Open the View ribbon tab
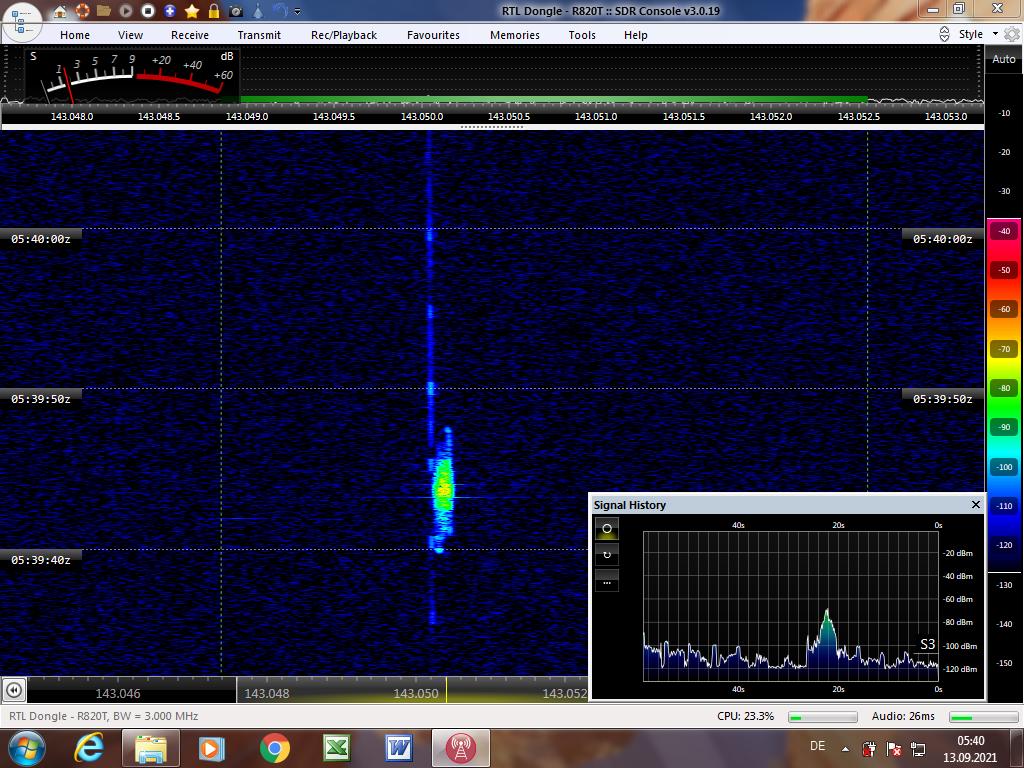Image resolution: width=1024 pixels, height=768 pixels. [x=130, y=35]
